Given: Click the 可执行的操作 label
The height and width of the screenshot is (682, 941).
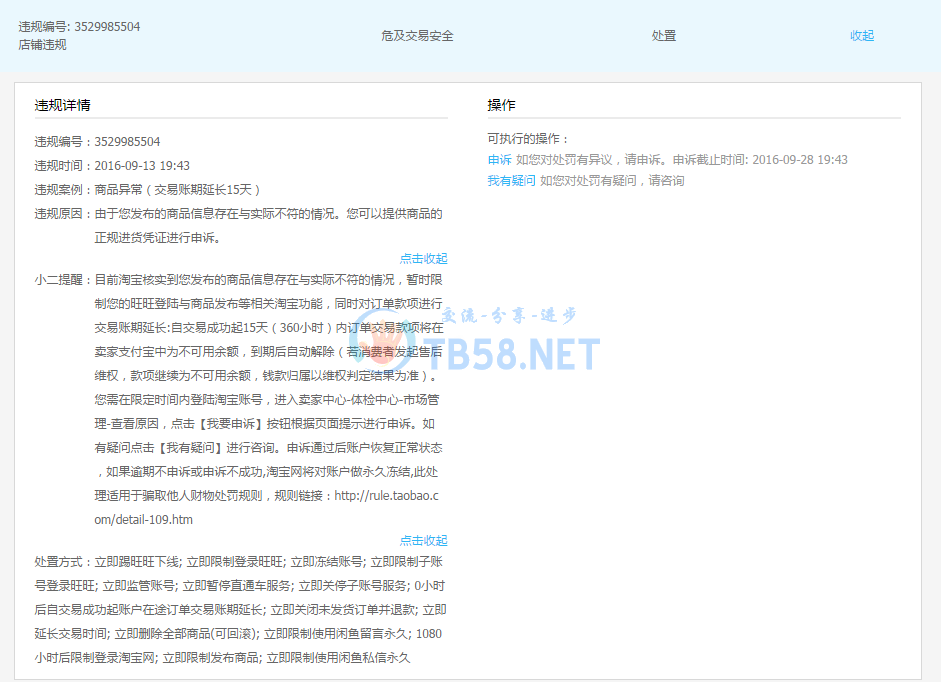Looking at the screenshot, I should (x=527, y=139).
